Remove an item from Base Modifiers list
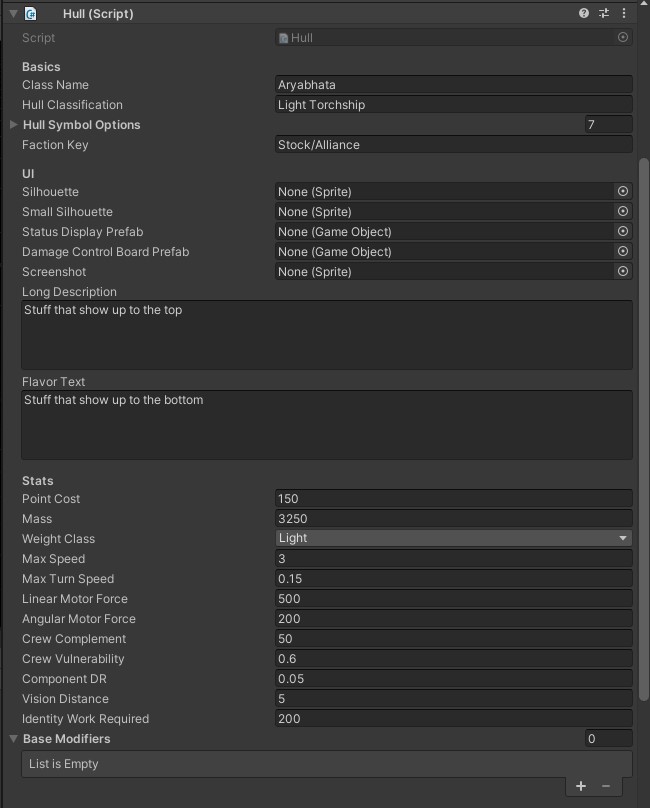Screen dimensions: 650x808 605,786
